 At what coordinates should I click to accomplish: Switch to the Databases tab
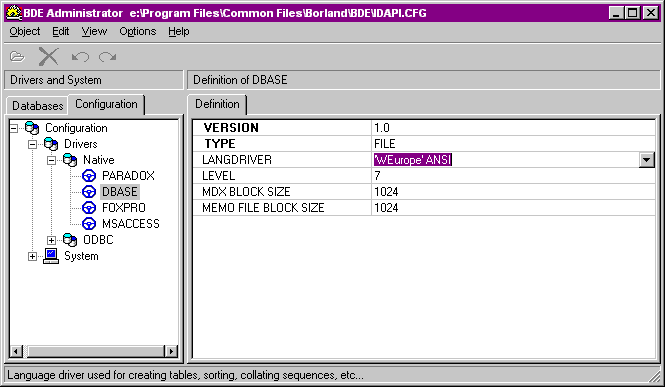click(x=37, y=106)
